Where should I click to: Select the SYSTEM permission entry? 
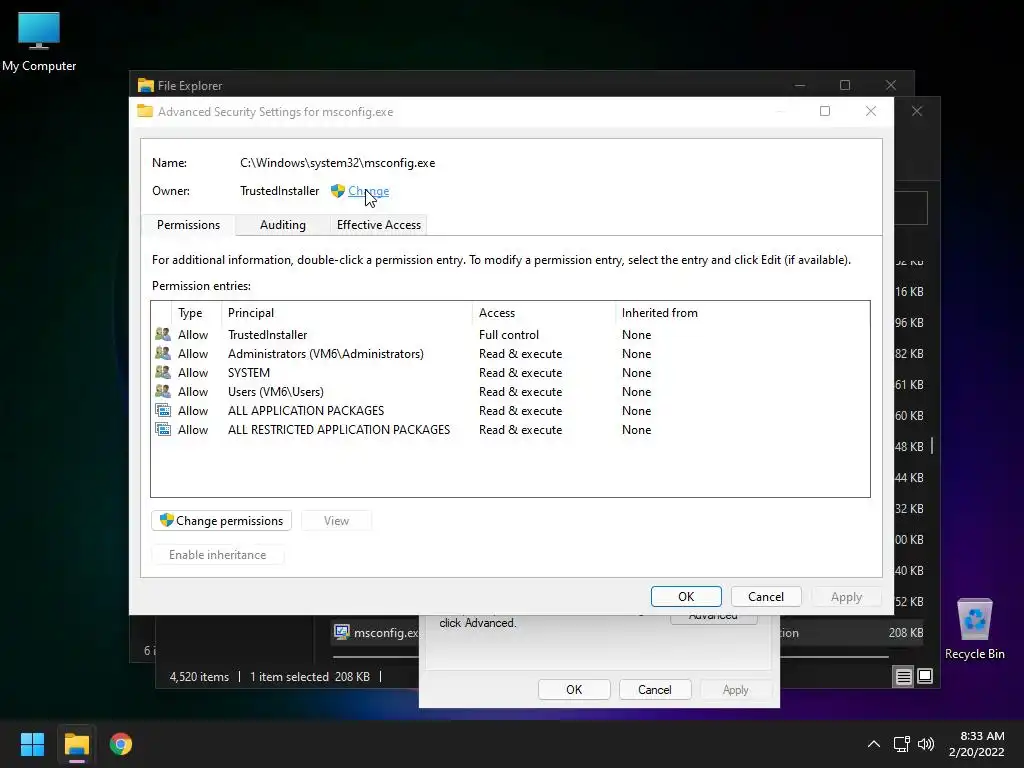point(510,372)
